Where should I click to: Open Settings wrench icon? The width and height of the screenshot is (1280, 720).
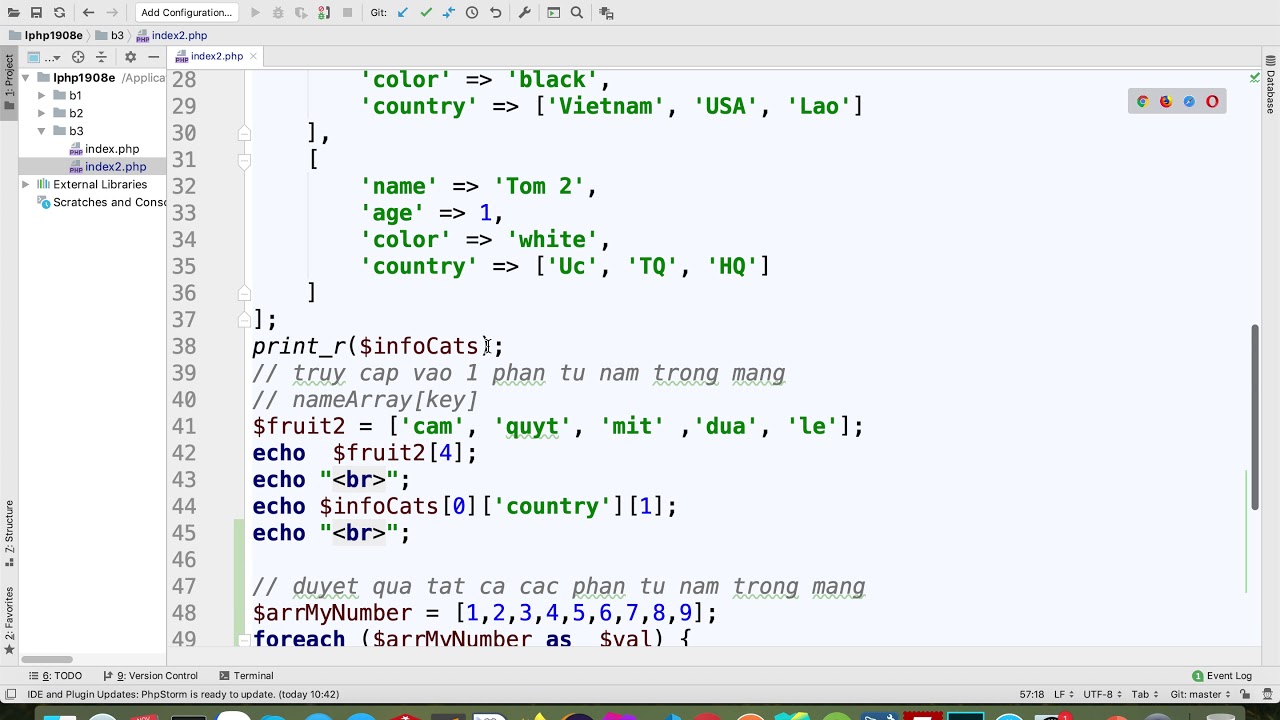(x=524, y=13)
